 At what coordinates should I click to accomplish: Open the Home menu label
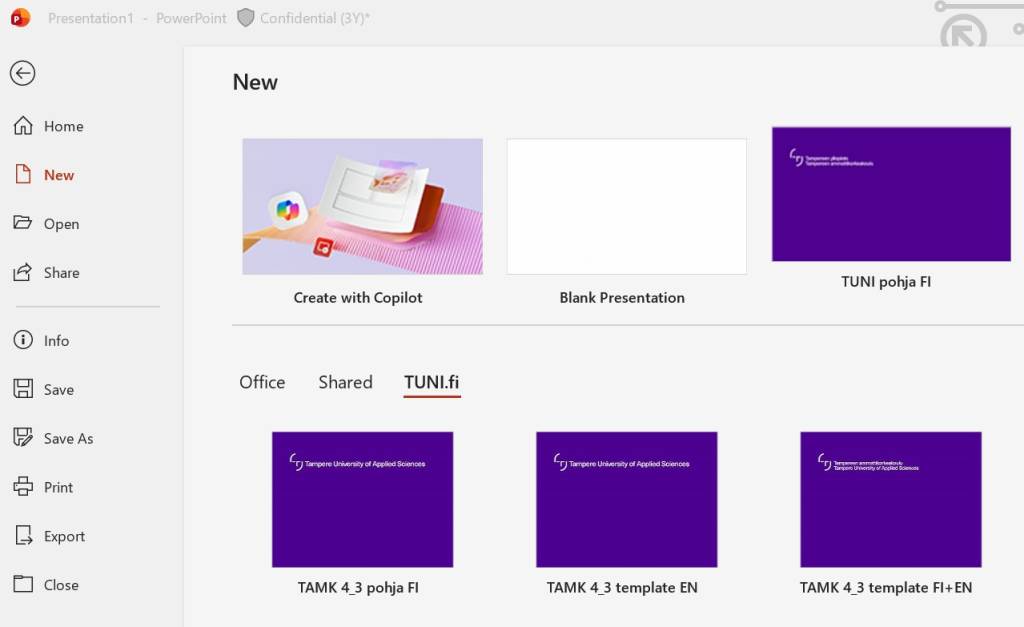(x=63, y=126)
